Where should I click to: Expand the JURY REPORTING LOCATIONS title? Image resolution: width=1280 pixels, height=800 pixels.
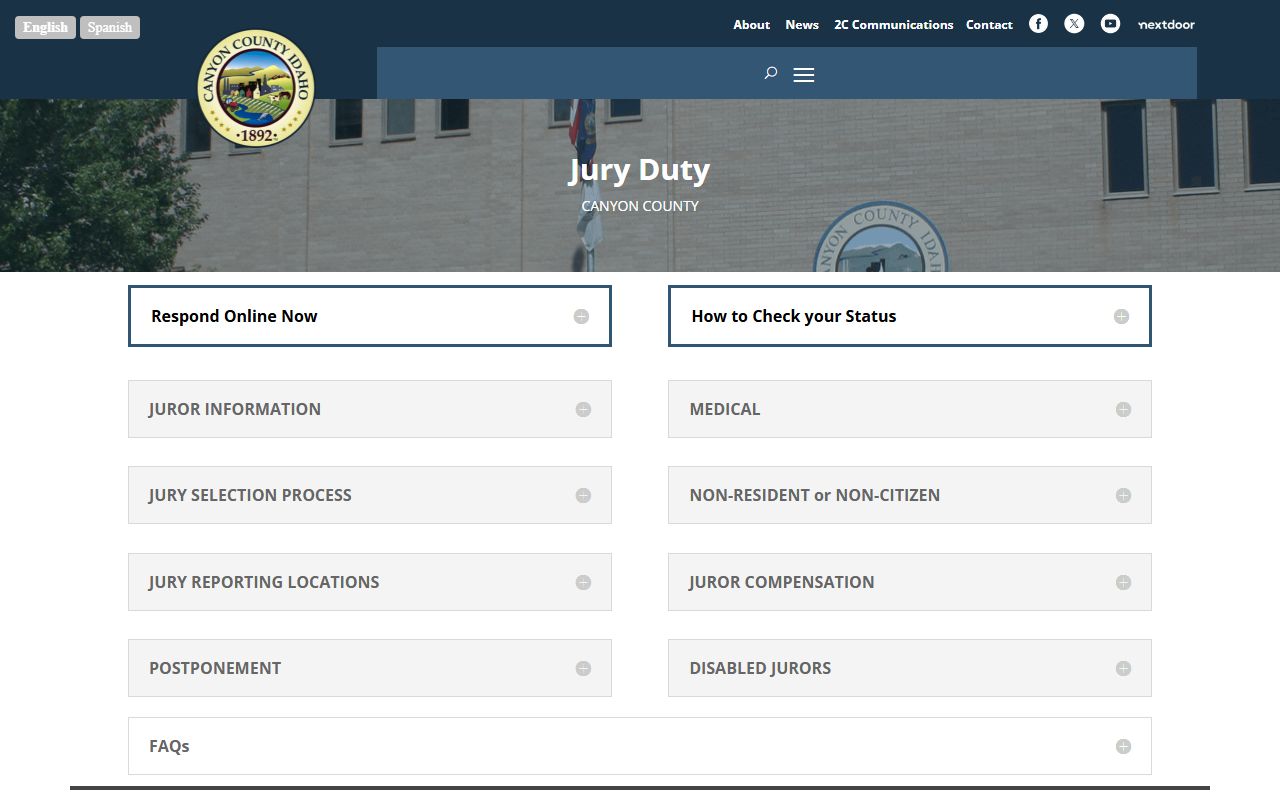coord(264,582)
